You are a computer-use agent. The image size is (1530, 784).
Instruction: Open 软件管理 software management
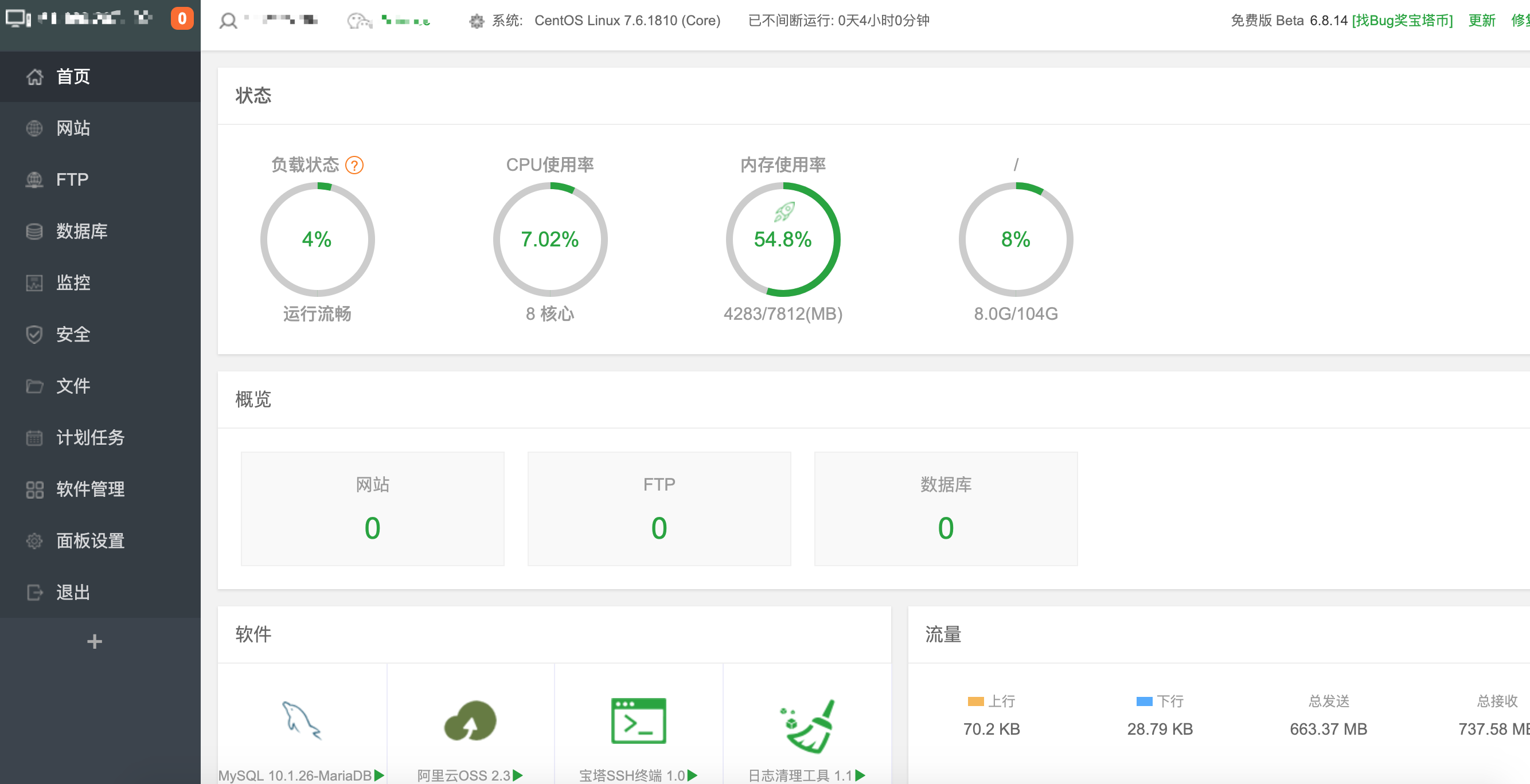100,489
